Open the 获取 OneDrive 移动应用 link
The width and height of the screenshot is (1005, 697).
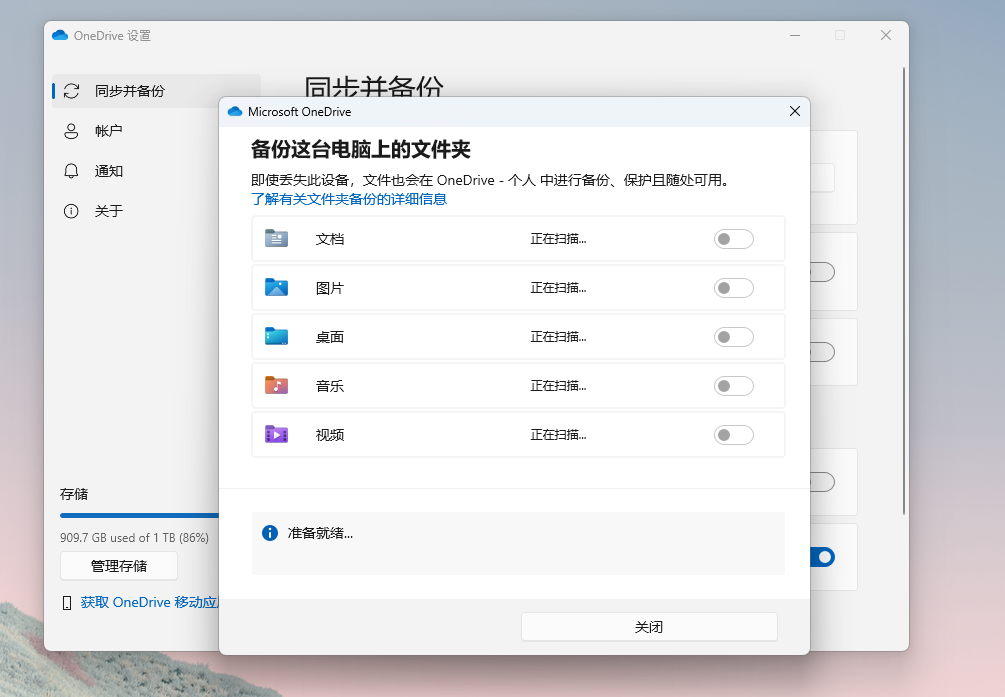tap(150, 603)
